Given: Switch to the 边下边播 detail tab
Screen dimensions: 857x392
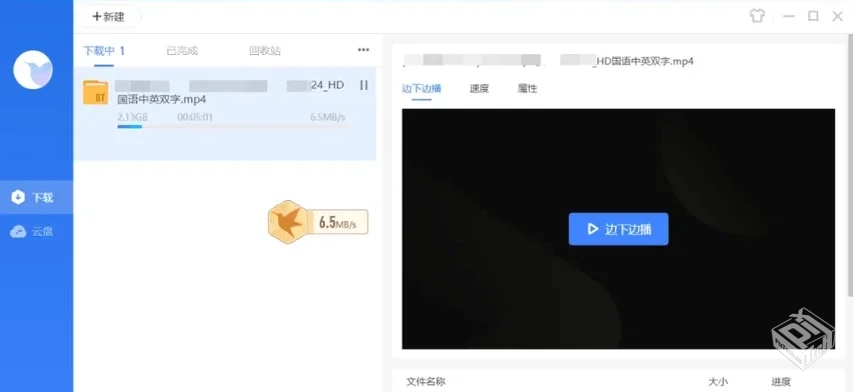Looking at the screenshot, I should [421, 89].
